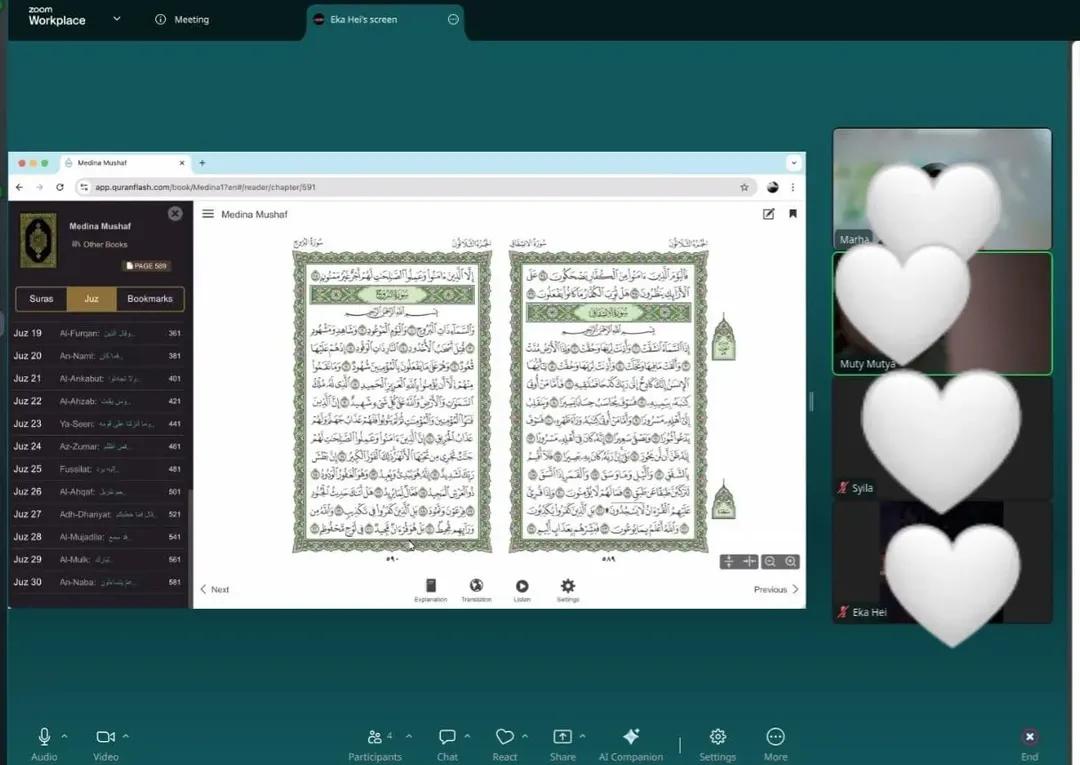The image size is (1080, 765).
Task: Open the Translation globe icon
Action: click(476, 587)
